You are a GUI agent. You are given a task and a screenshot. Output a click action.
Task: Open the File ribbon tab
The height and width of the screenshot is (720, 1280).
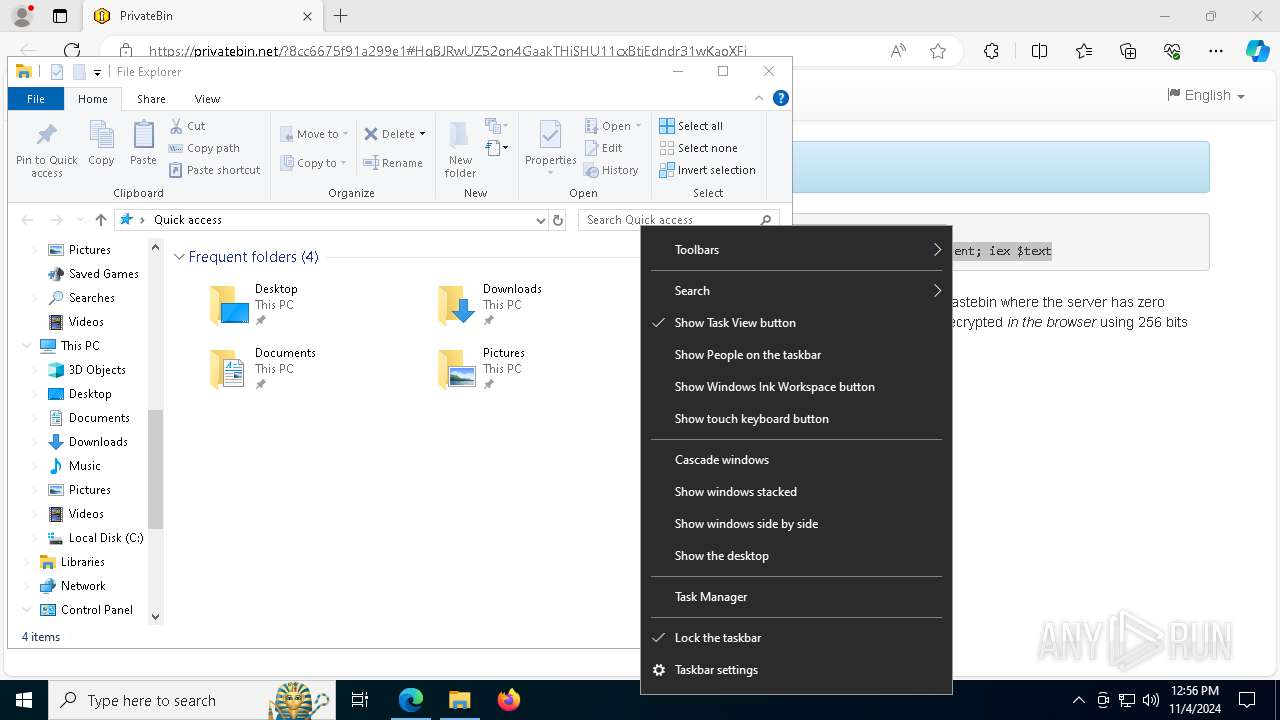coord(36,99)
